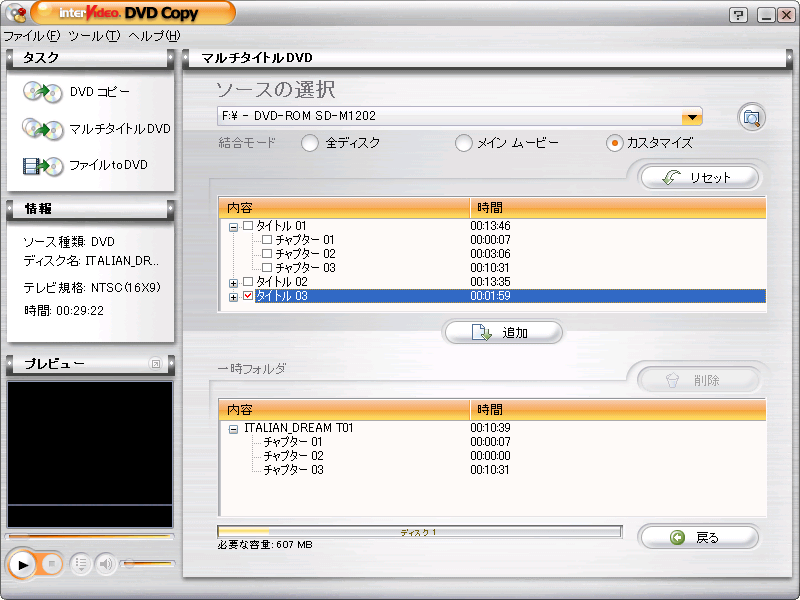Screen dimensions: 800x600
Task: Click the black preview video area
Action: [x=90, y=454]
